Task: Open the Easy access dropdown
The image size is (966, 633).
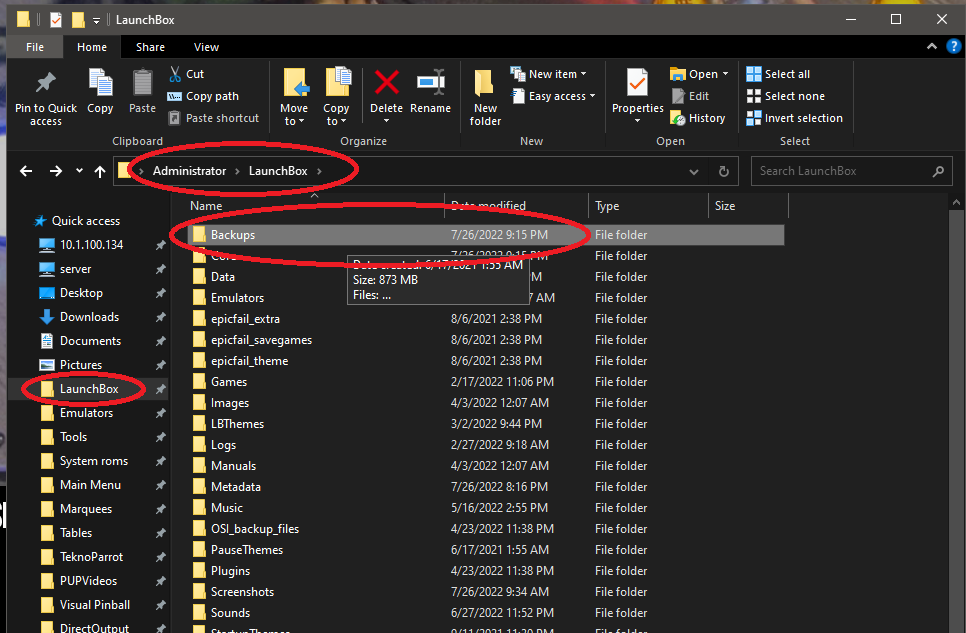Action: pyautogui.click(x=553, y=96)
